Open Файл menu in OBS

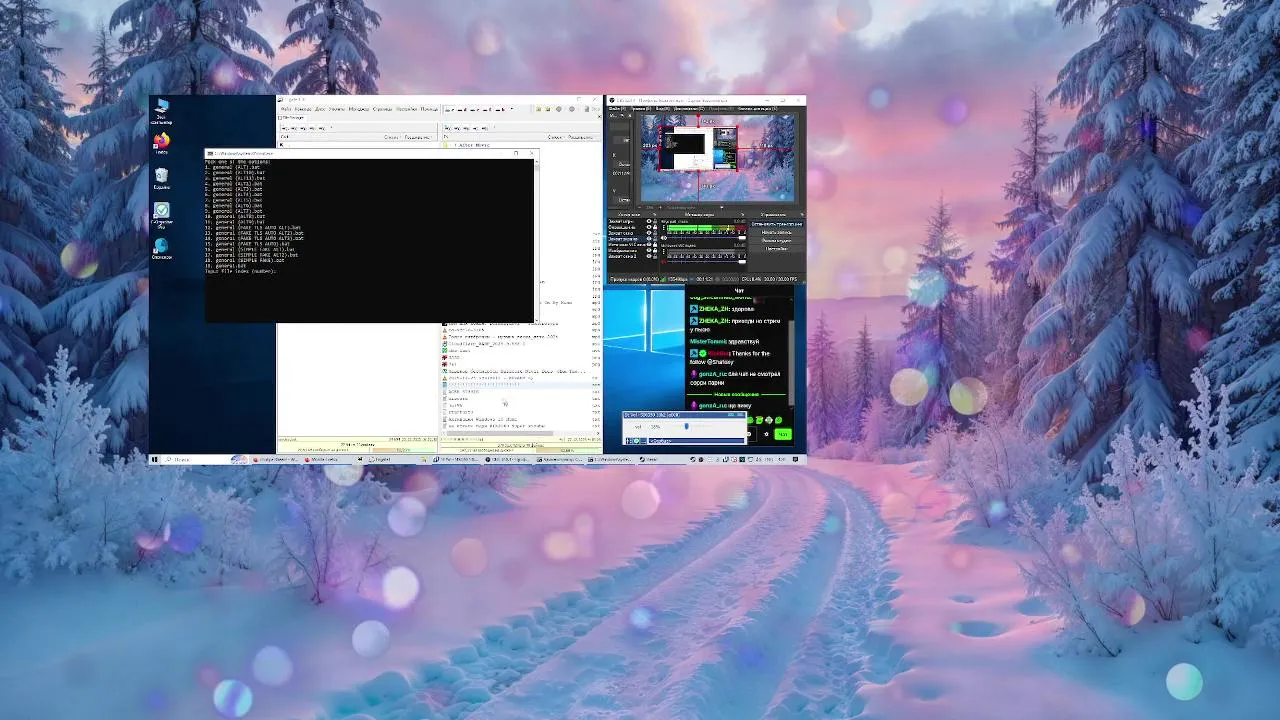pyautogui.click(x=617, y=109)
